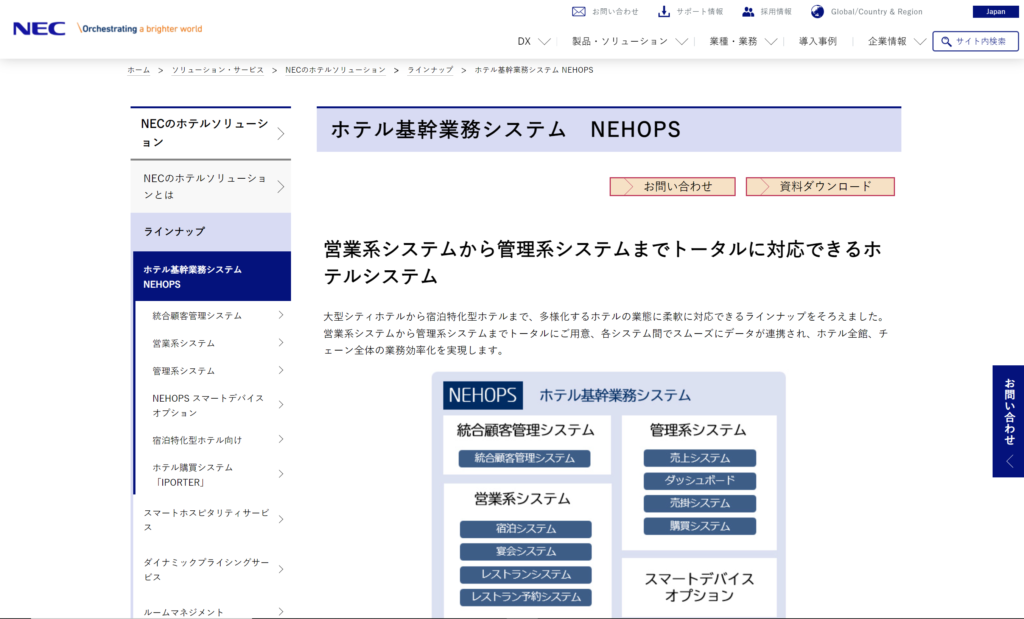
Task: Open NECのホテルソリューション sidebar heading
Action: tap(210, 133)
